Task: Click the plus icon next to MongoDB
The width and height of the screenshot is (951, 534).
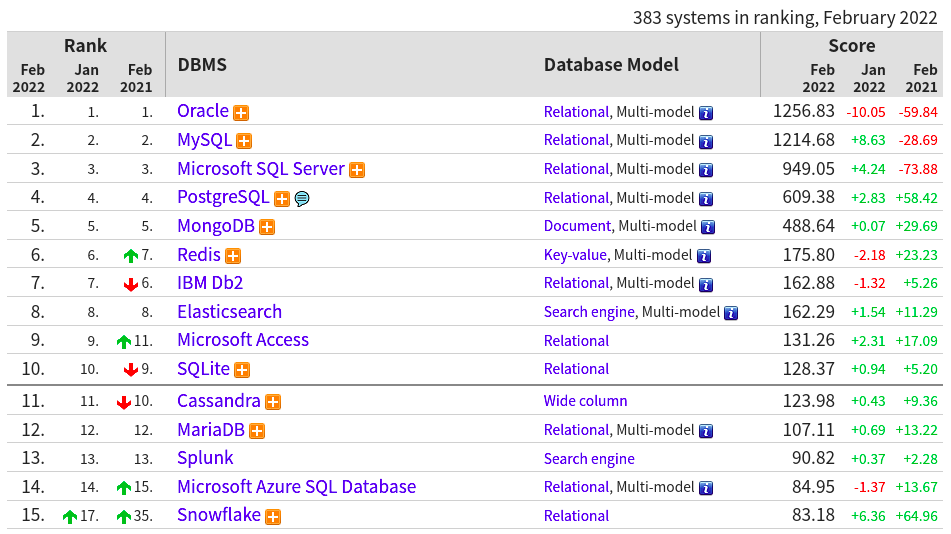Action: point(267,227)
